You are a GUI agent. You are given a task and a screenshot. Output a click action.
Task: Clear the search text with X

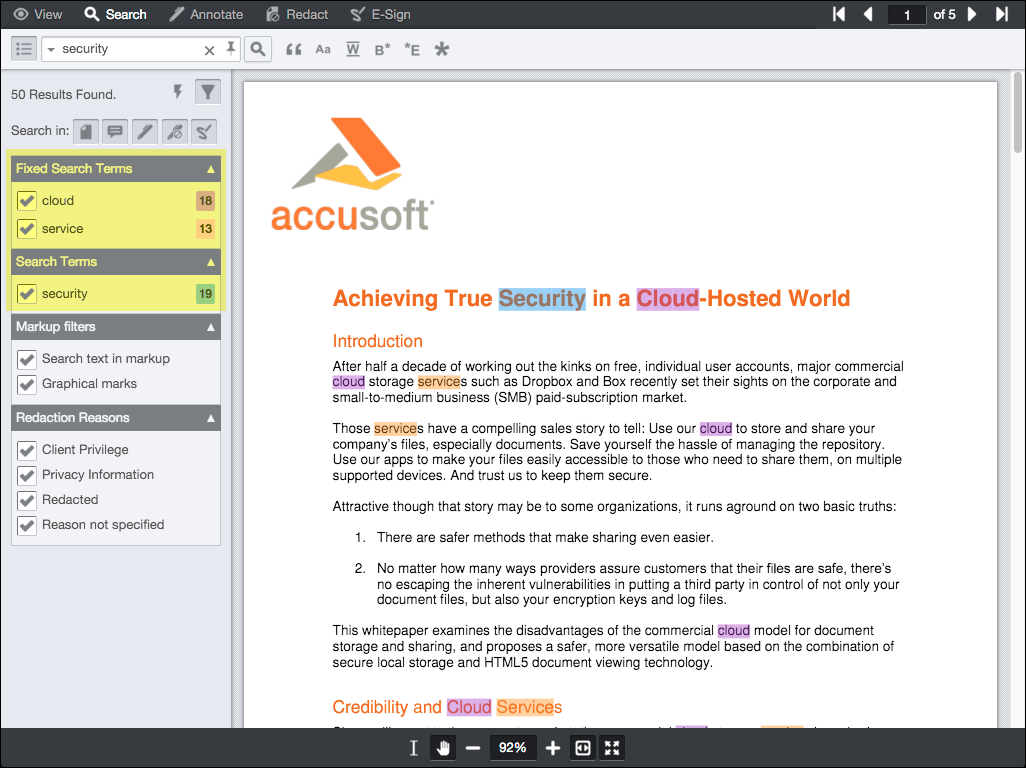[209, 50]
